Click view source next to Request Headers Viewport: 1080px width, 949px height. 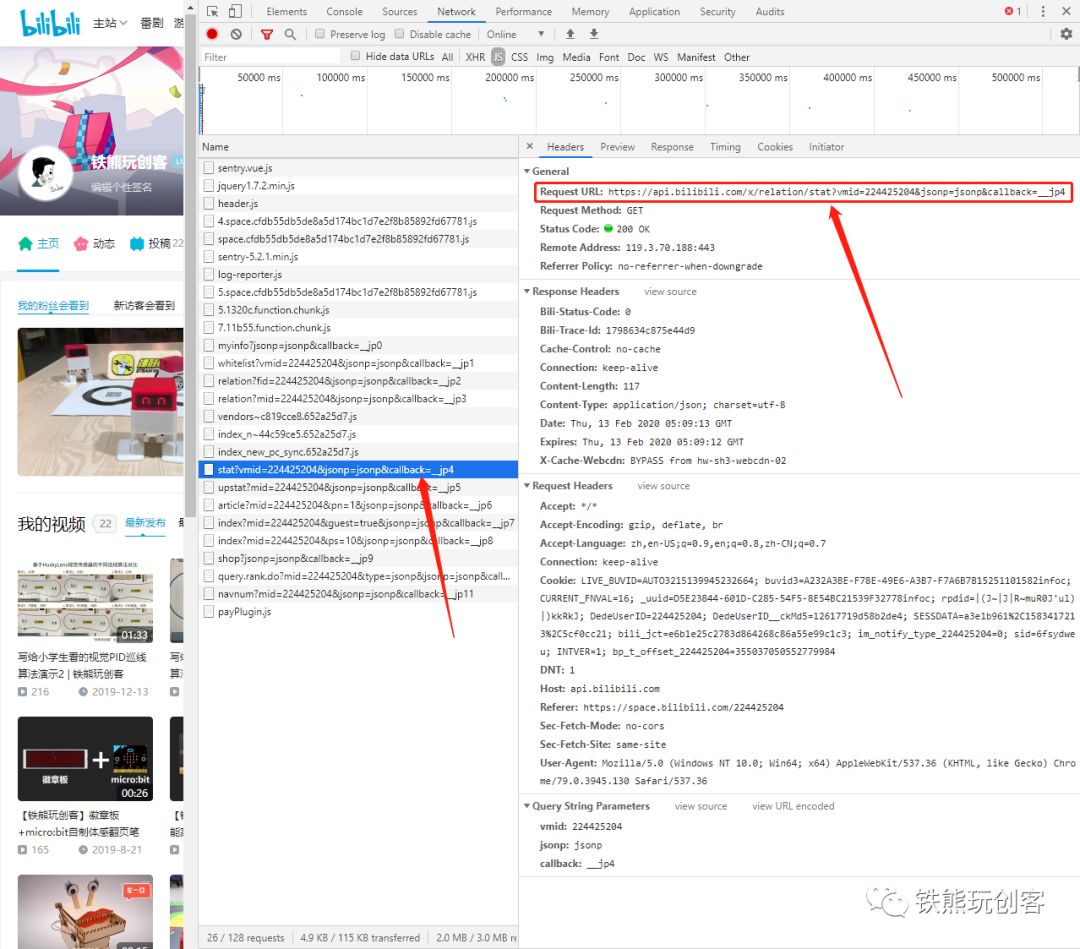662,486
